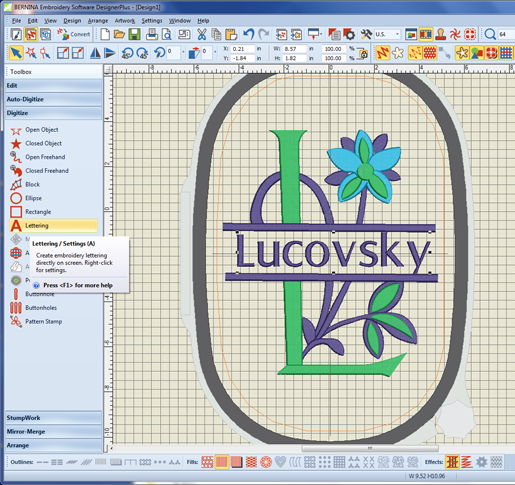
Task: Select the Satin fill stitch type
Action: tap(222, 462)
